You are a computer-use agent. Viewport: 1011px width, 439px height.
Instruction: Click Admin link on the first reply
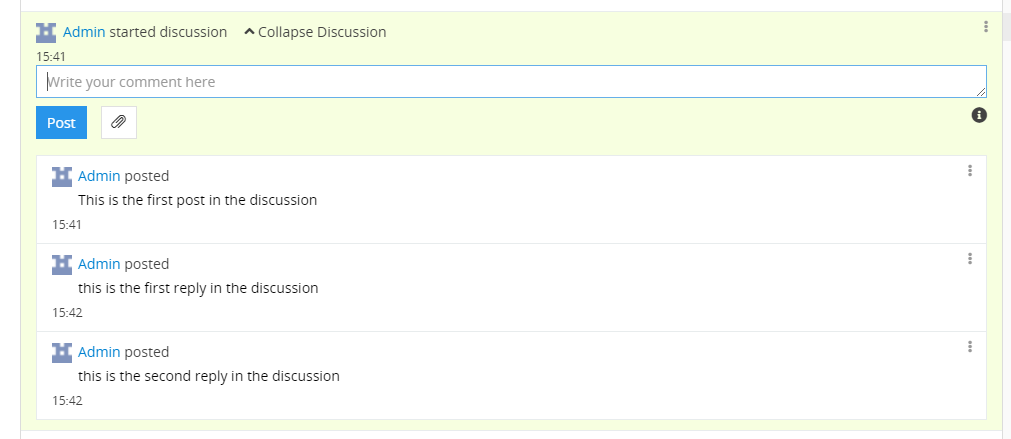point(99,264)
